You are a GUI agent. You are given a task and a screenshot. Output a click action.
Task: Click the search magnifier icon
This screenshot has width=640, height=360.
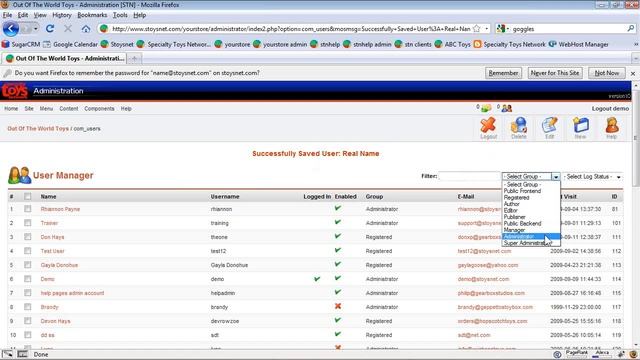(631, 29)
